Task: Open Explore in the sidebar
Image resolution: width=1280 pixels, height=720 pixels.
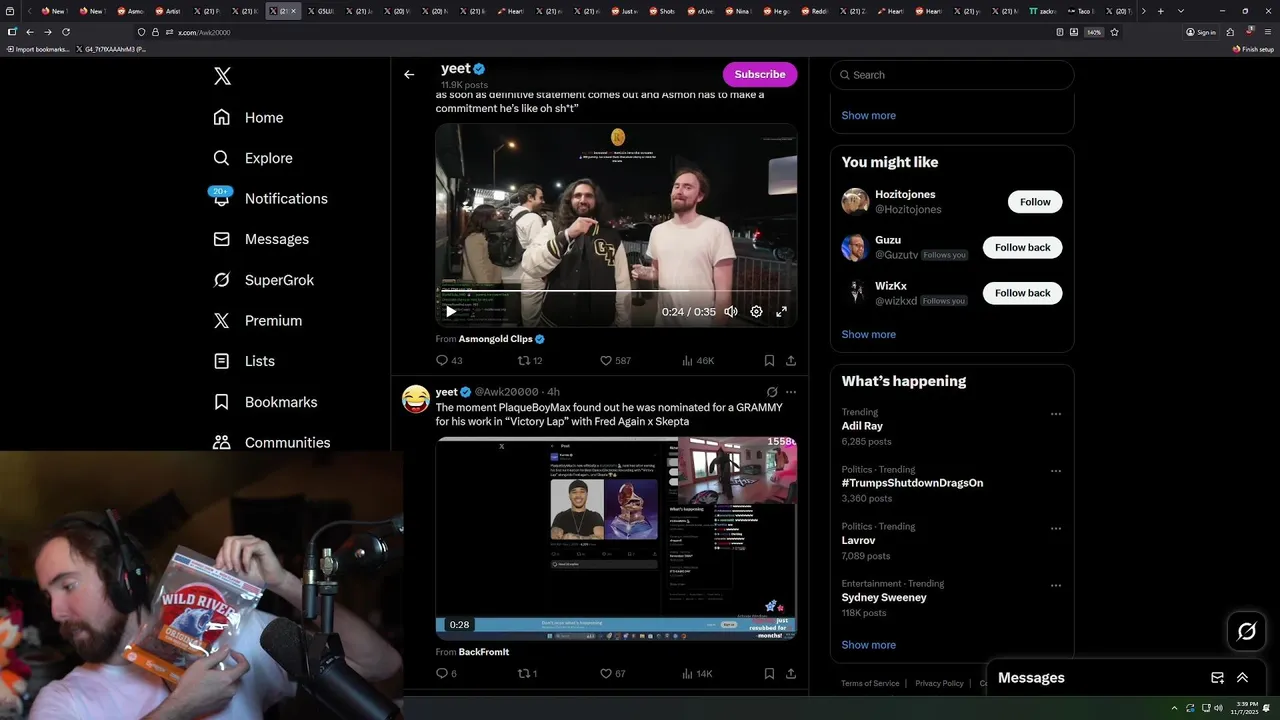Action: pyautogui.click(x=253, y=158)
